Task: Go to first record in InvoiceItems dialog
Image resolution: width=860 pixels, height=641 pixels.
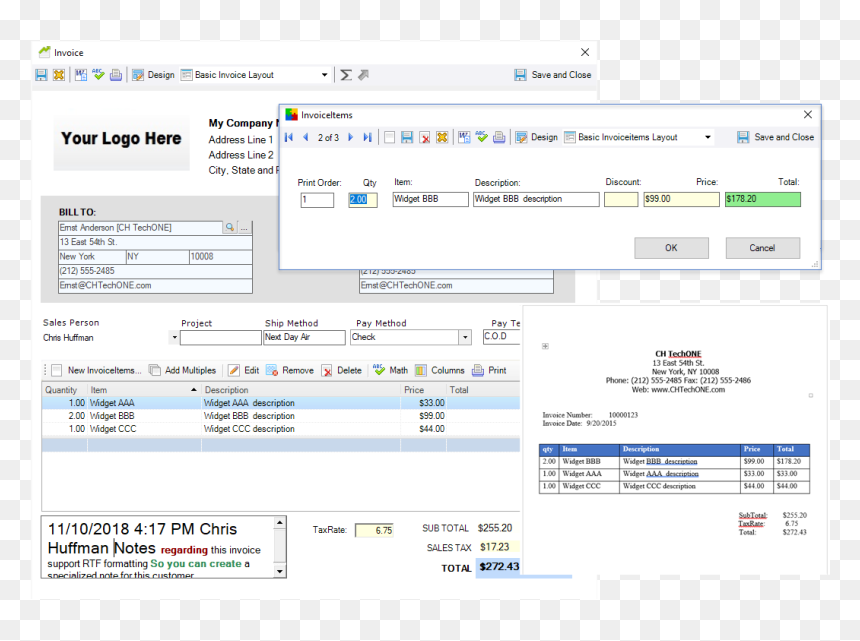Action: 289,137
